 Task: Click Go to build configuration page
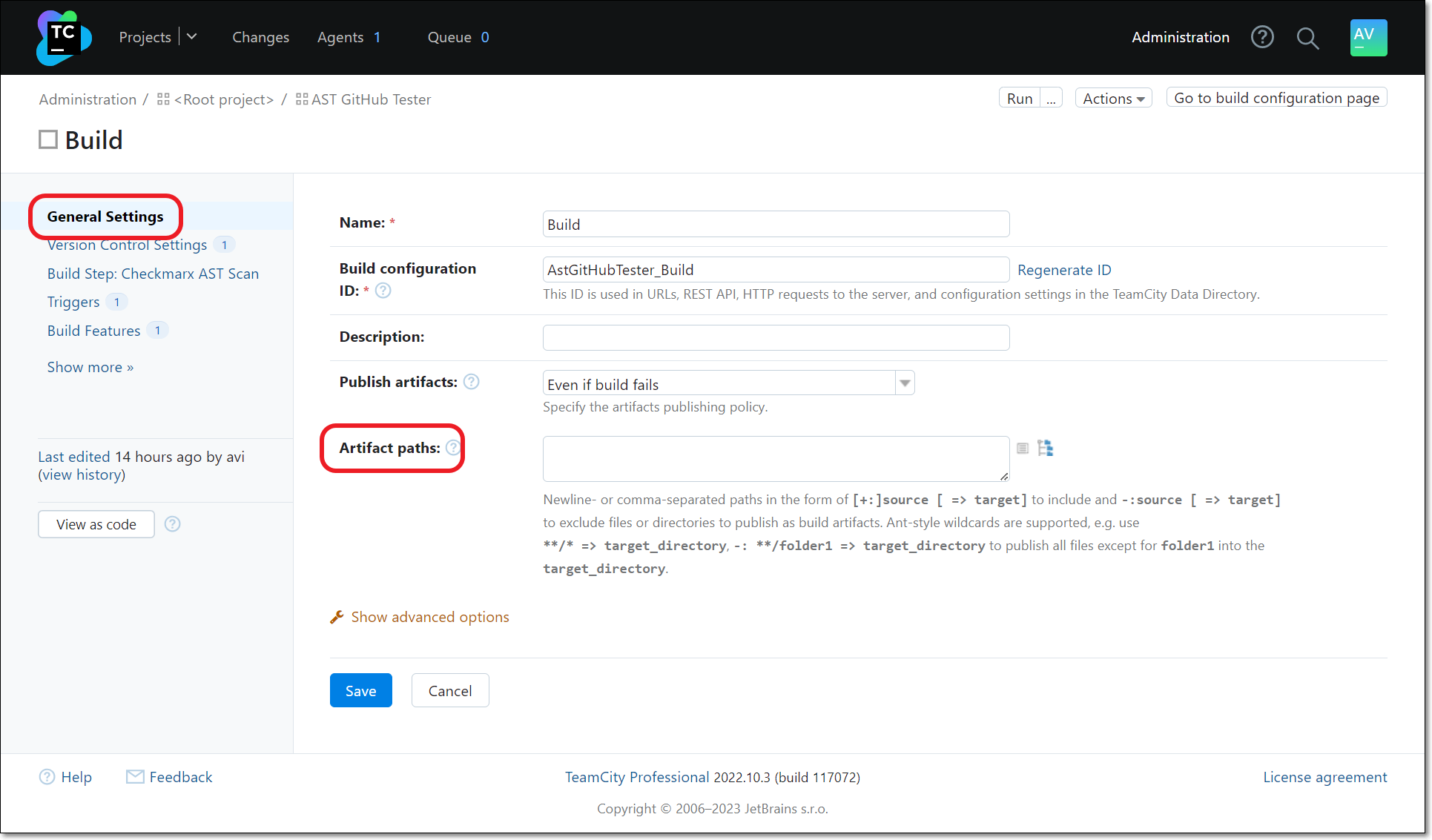(1276, 98)
